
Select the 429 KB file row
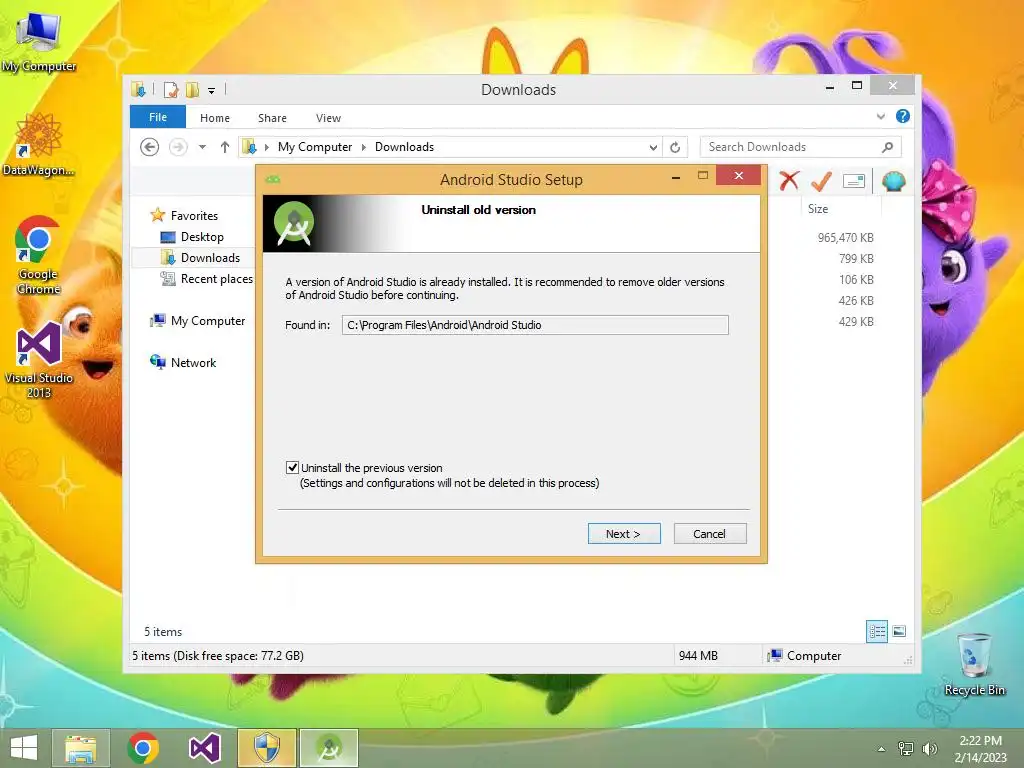856,321
